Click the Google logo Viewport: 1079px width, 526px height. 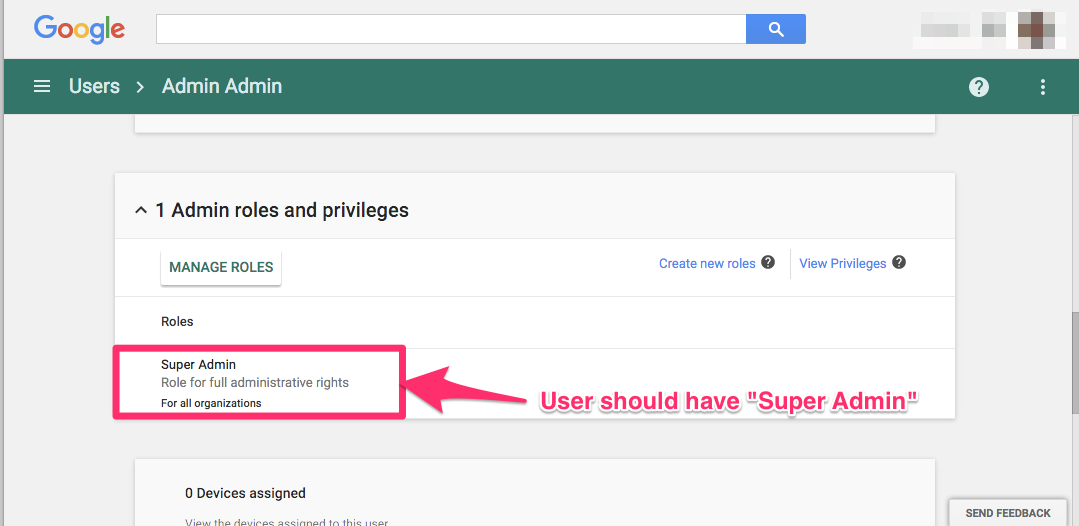coord(79,29)
